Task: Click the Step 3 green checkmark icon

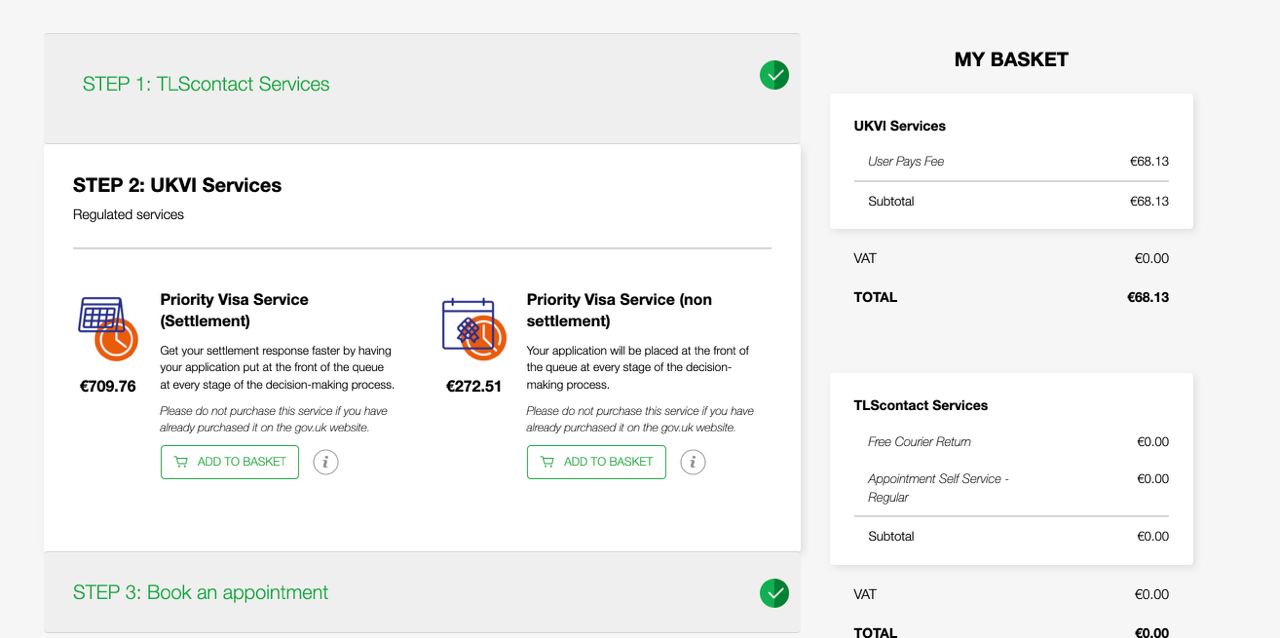Action: pos(774,593)
